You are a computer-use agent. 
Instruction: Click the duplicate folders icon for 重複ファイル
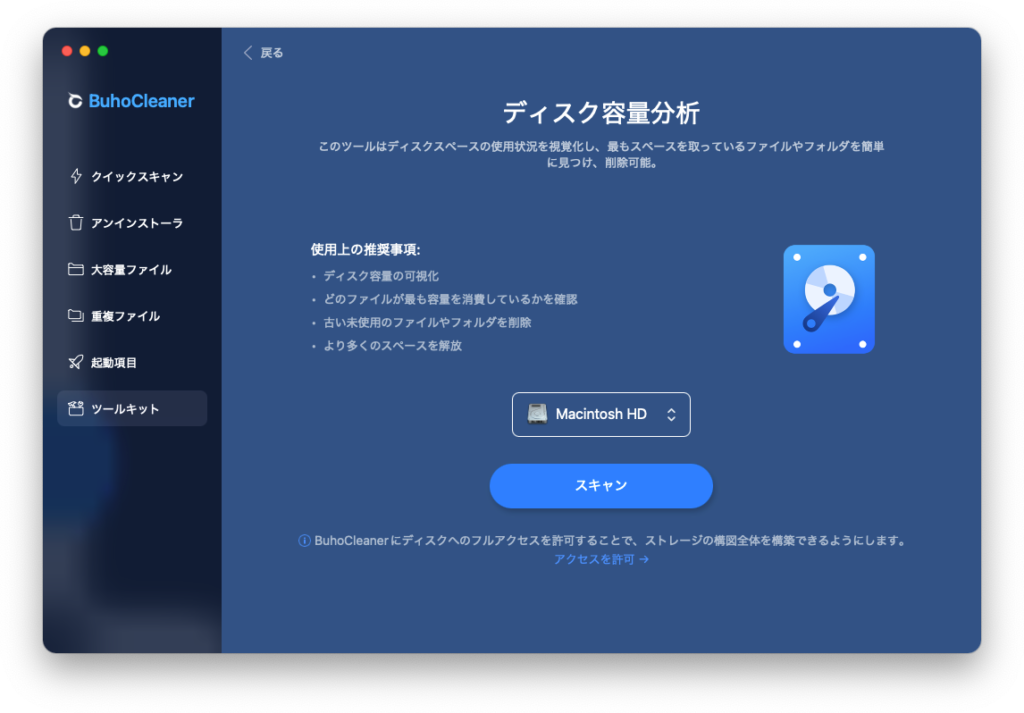click(x=76, y=316)
